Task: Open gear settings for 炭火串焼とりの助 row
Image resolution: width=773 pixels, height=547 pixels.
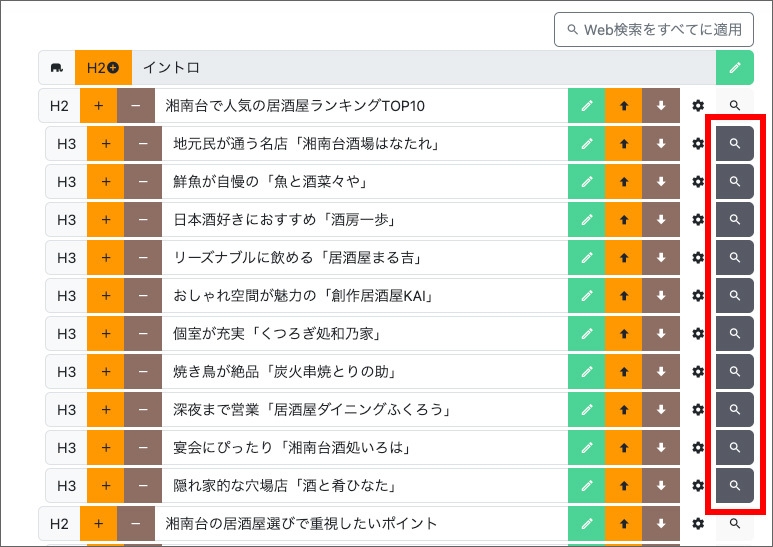Action: click(x=698, y=372)
